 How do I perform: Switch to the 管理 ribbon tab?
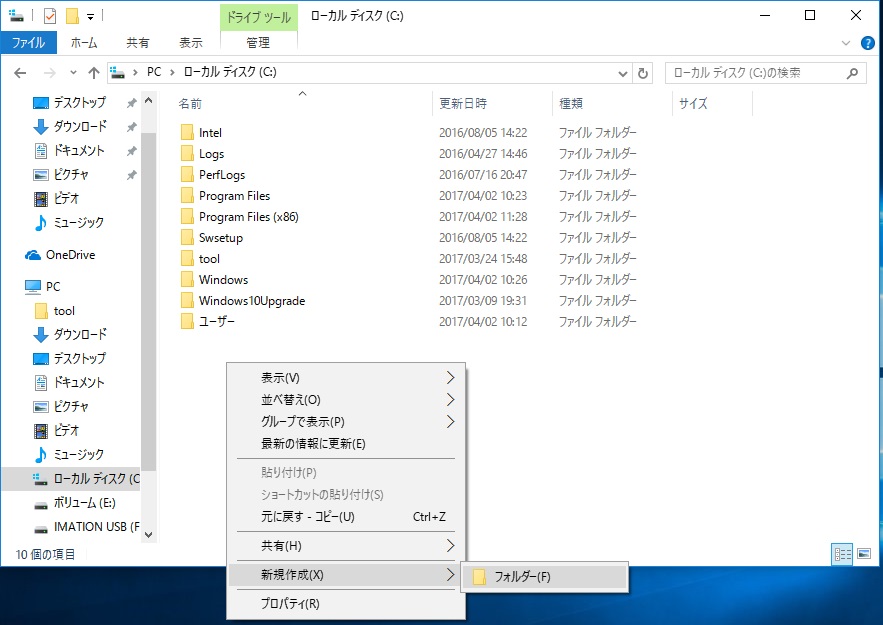click(258, 43)
